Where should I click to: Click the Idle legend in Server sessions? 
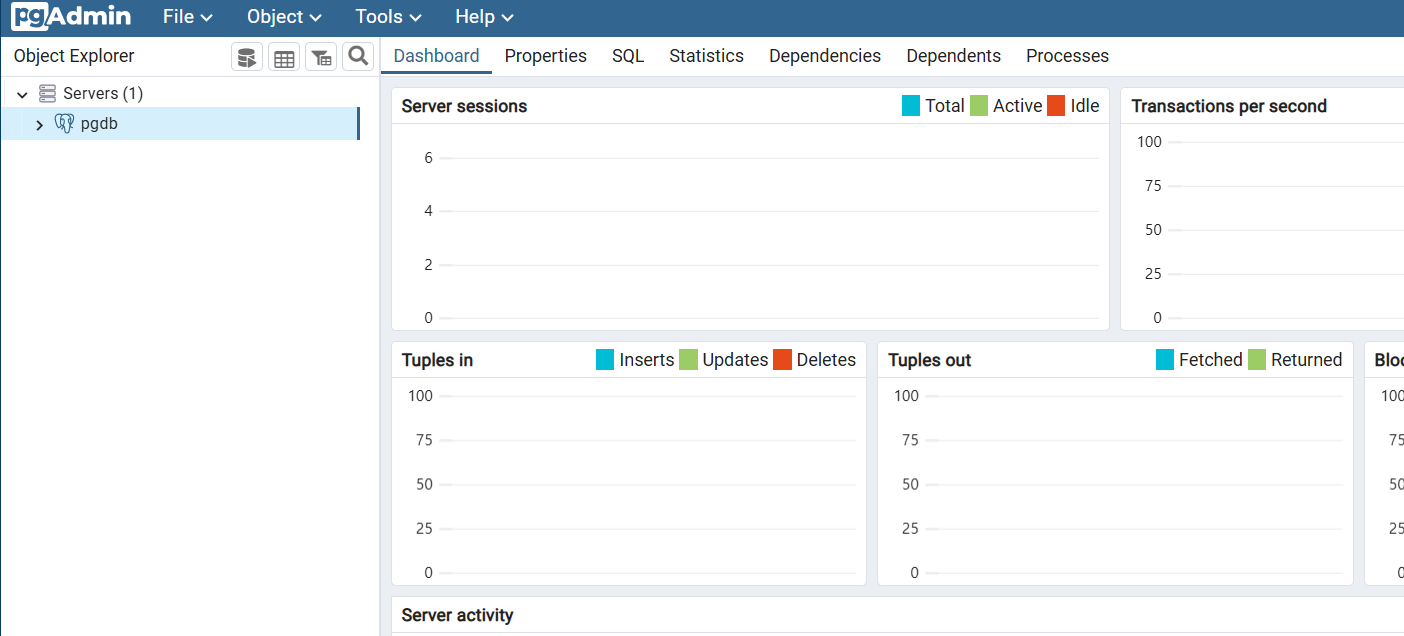[x=1084, y=106]
